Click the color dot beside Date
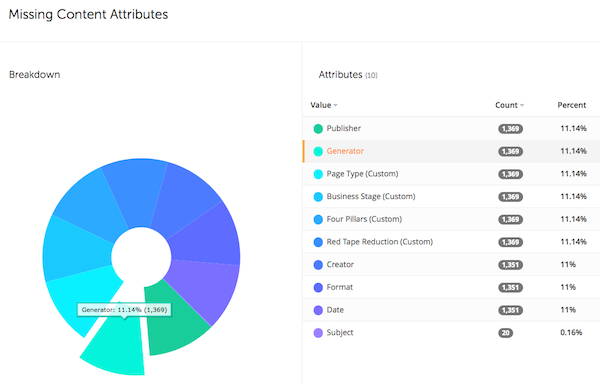This screenshot has height=385, width=600. click(318, 310)
